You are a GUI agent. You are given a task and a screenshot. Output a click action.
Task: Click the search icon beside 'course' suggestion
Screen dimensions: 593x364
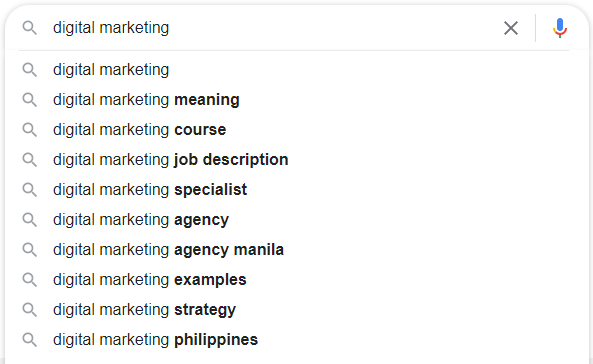click(x=29, y=130)
